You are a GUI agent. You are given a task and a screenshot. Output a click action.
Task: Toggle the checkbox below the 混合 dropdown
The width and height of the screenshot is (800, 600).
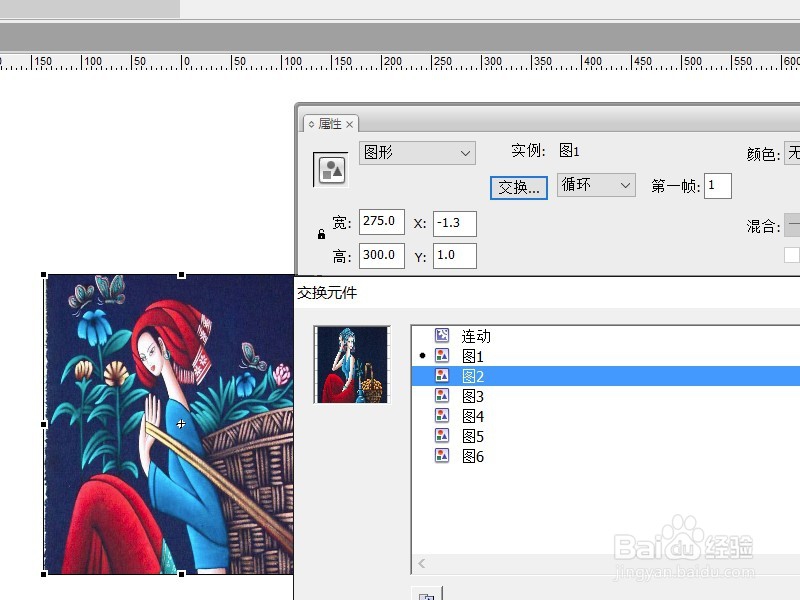tap(792, 255)
